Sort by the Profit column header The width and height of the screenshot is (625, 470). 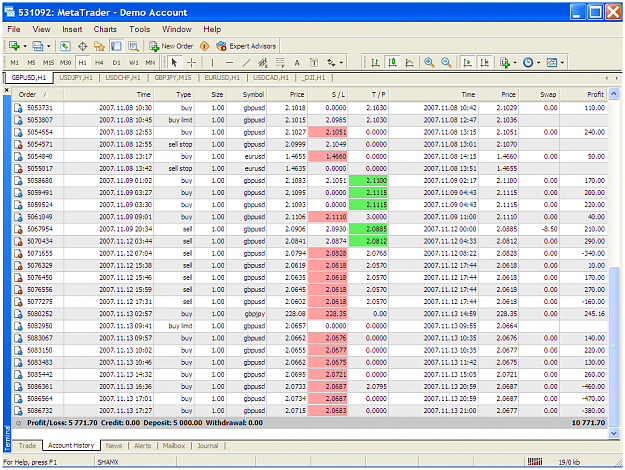[583, 94]
